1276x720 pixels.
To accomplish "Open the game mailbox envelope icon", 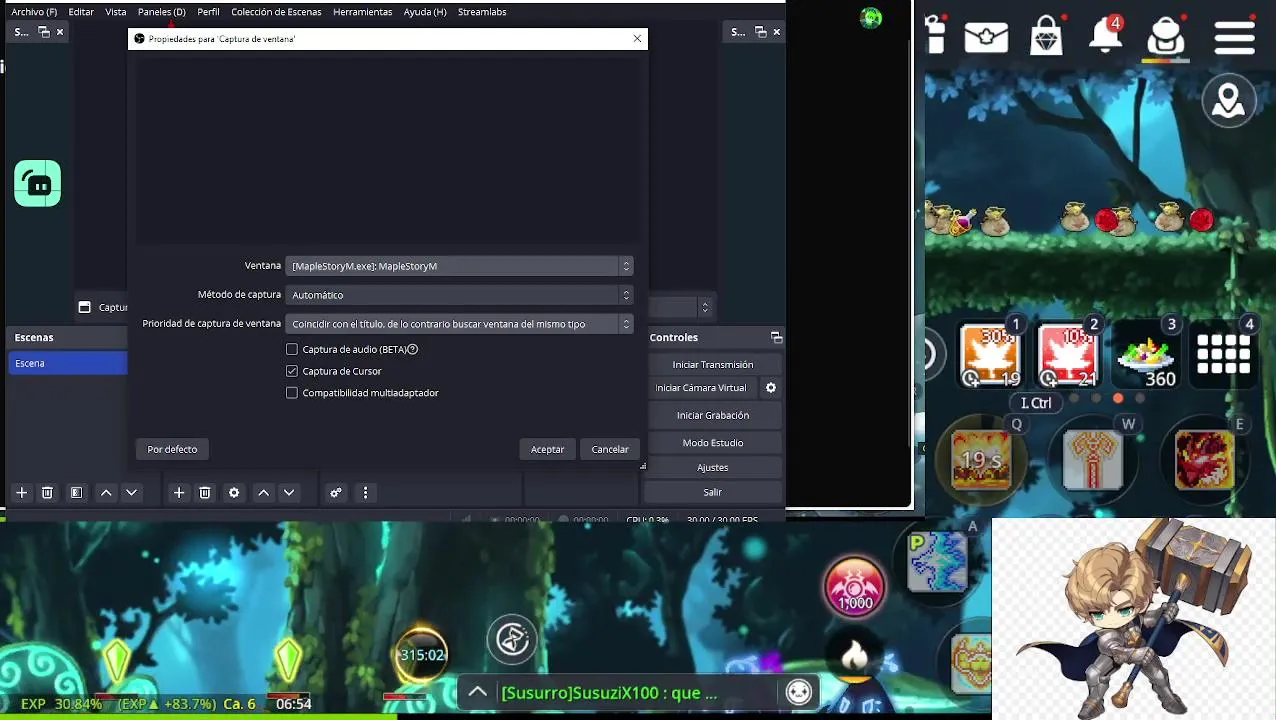I will click(x=986, y=37).
